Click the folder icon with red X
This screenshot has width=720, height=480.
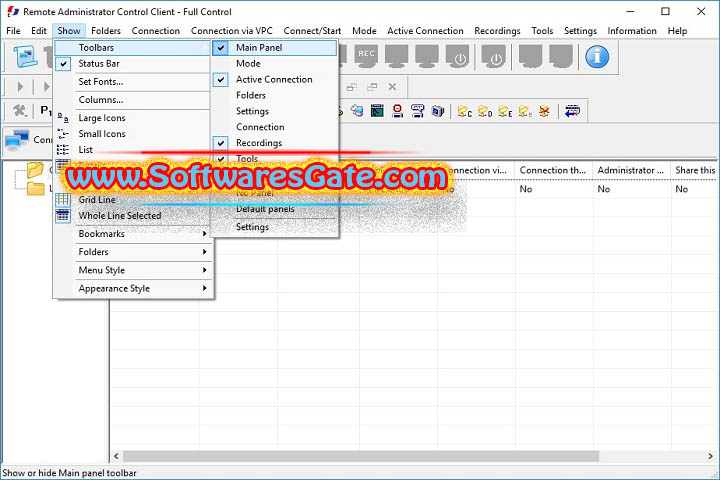(x=544, y=111)
